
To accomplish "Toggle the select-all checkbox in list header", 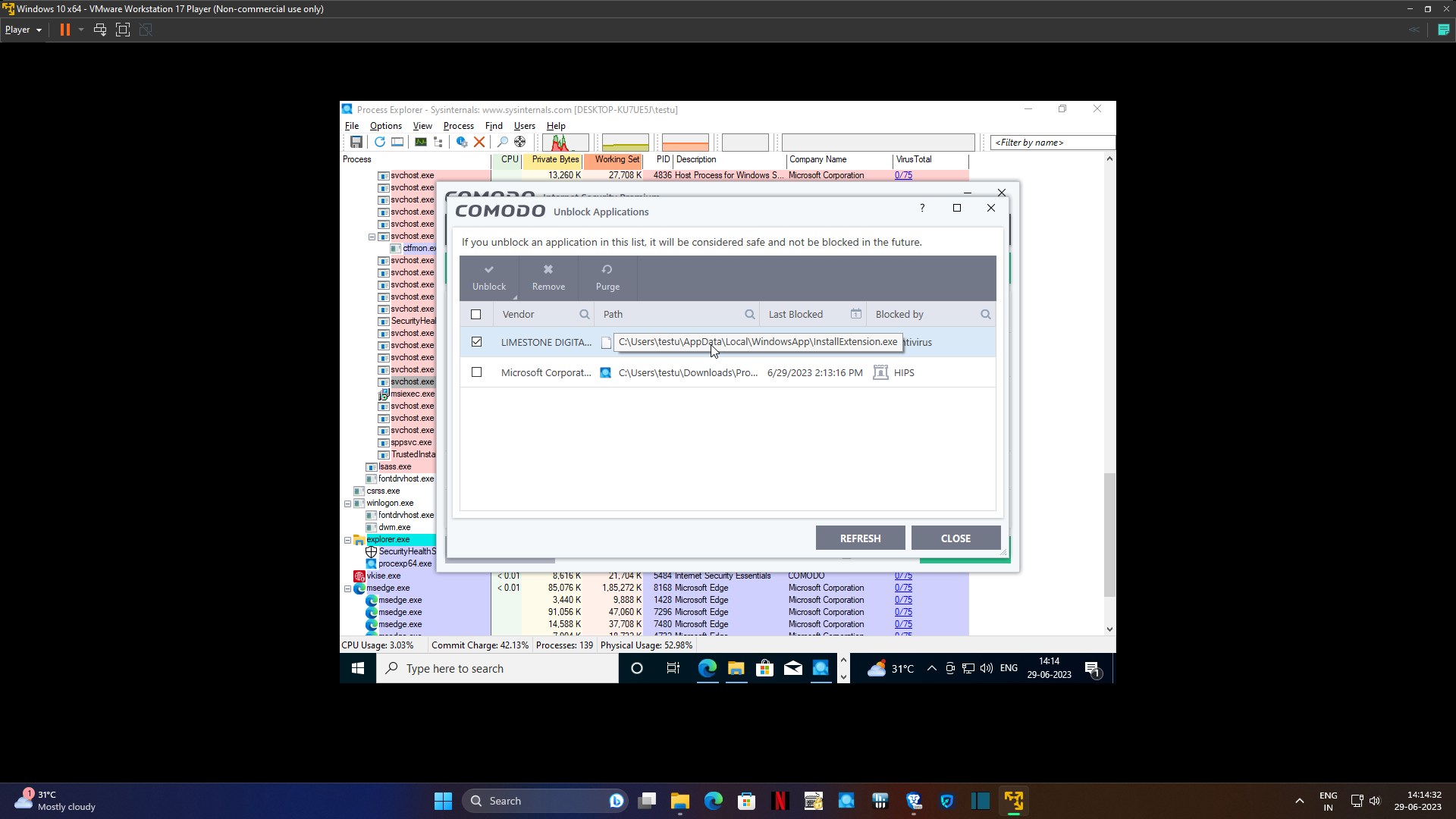I will click(476, 314).
